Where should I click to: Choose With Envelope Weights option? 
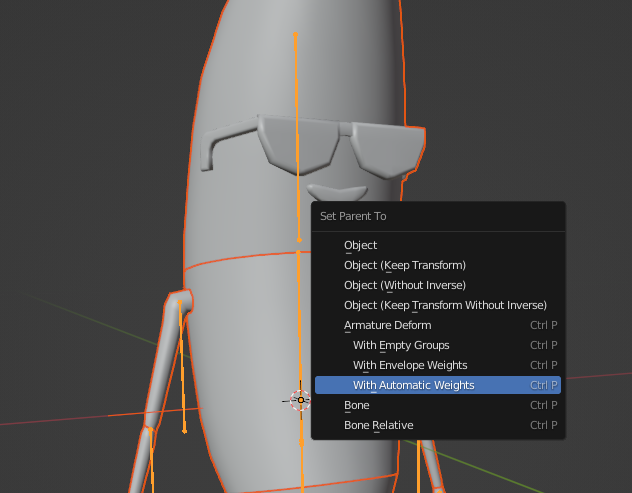(x=438, y=365)
